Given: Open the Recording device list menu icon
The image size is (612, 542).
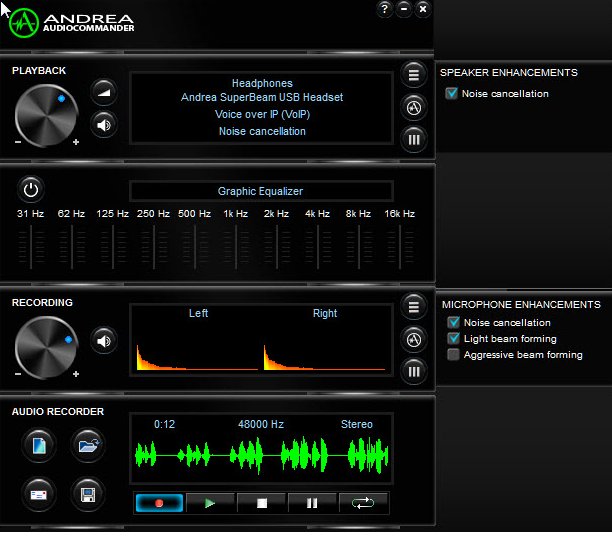Looking at the screenshot, I should [414, 306].
